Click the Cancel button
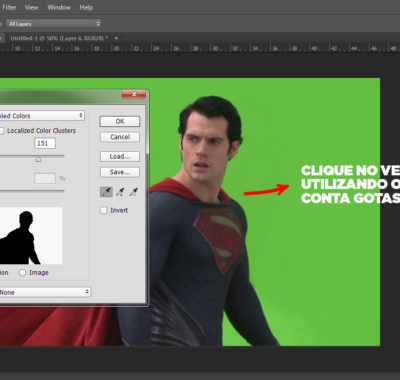400x380 pixels. pyautogui.click(x=120, y=137)
